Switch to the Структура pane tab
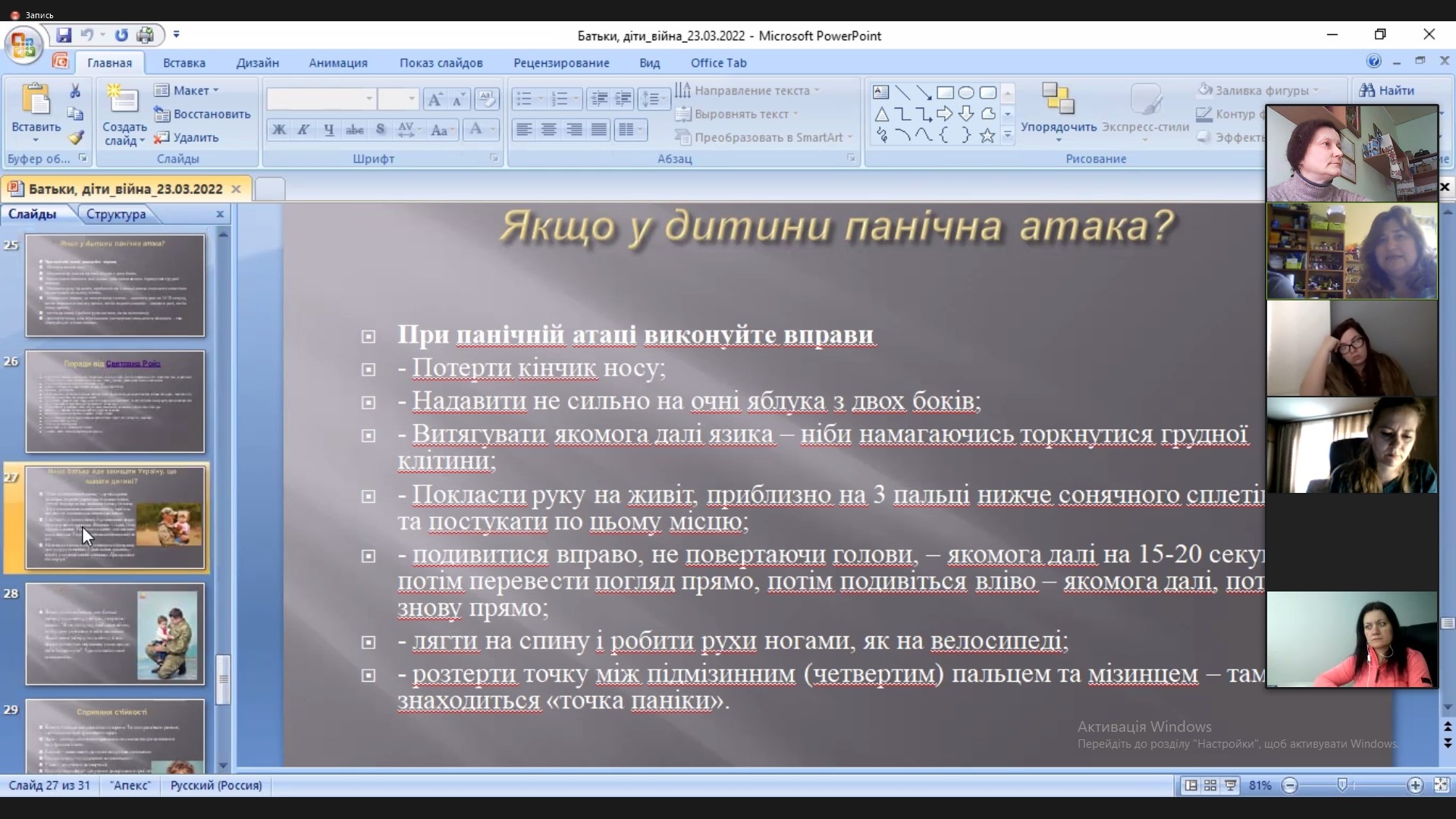 116,214
